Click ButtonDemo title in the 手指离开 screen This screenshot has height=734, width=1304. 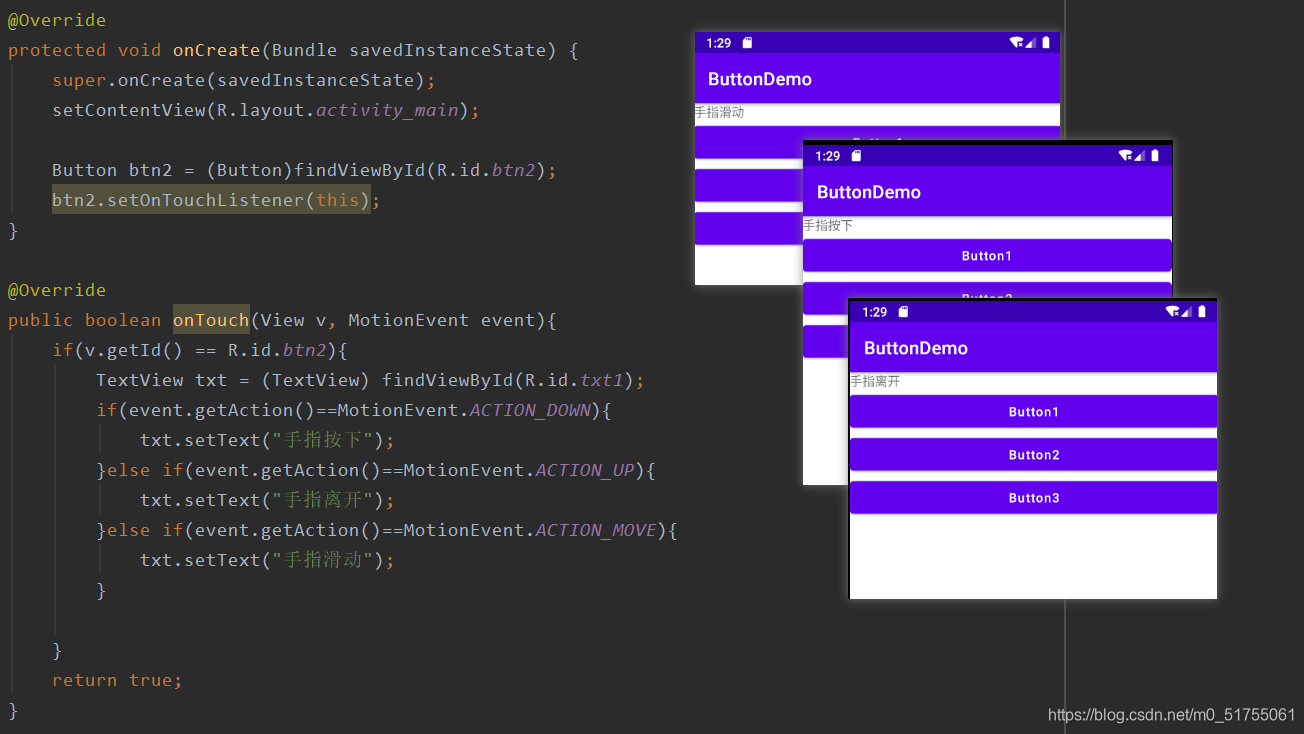(x=916, y=348)
